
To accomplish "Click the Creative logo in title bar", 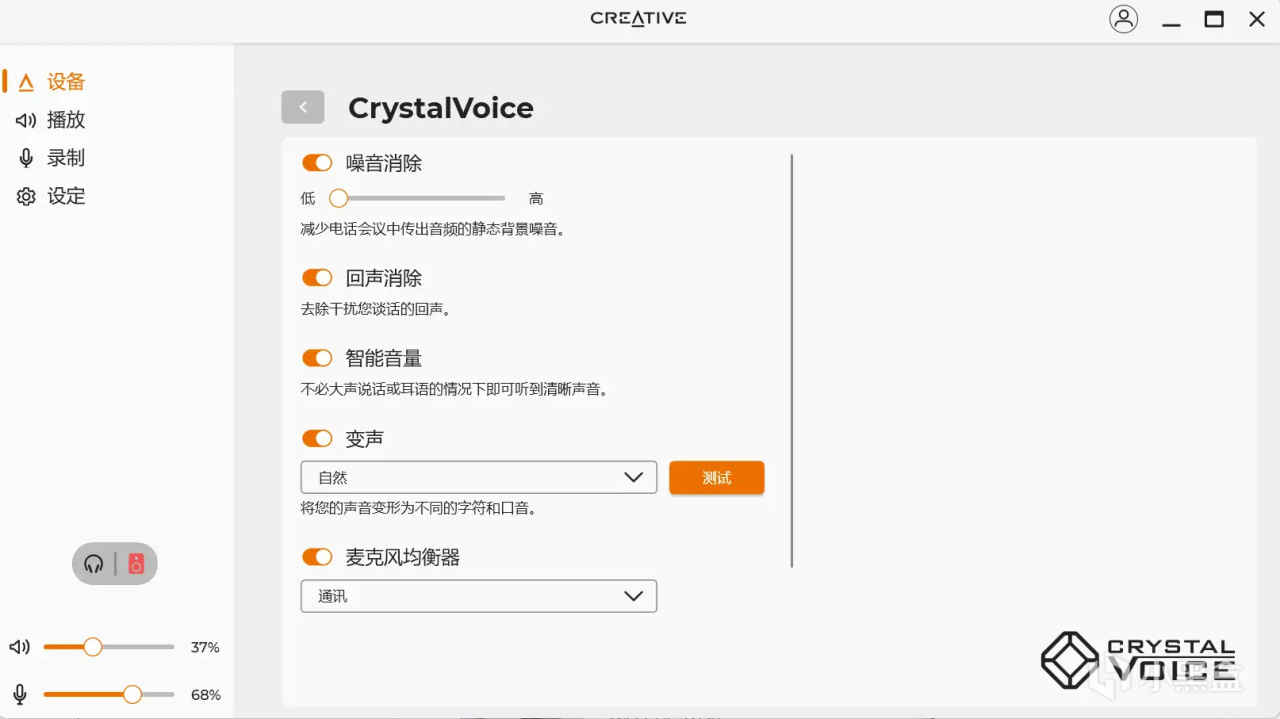I will click(638, 18).
